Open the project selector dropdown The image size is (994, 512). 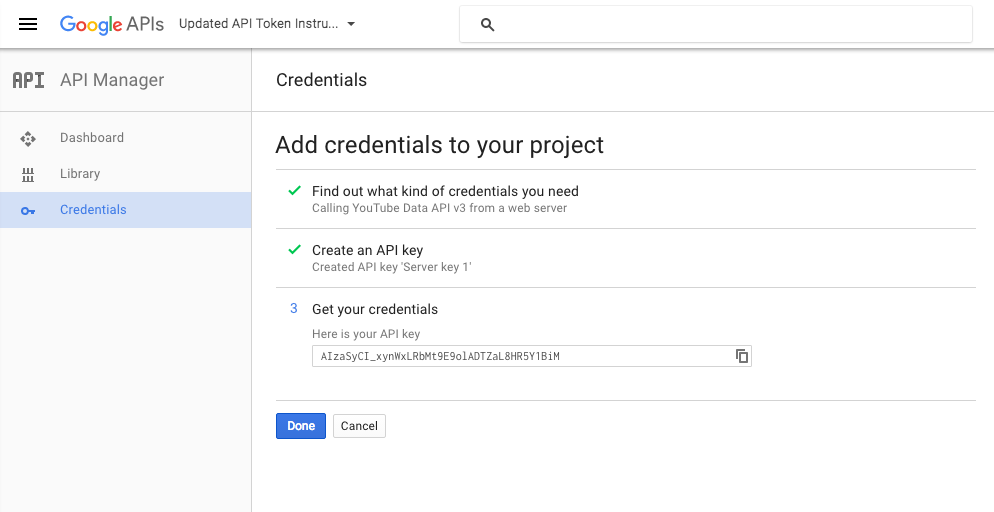point(258,24)
